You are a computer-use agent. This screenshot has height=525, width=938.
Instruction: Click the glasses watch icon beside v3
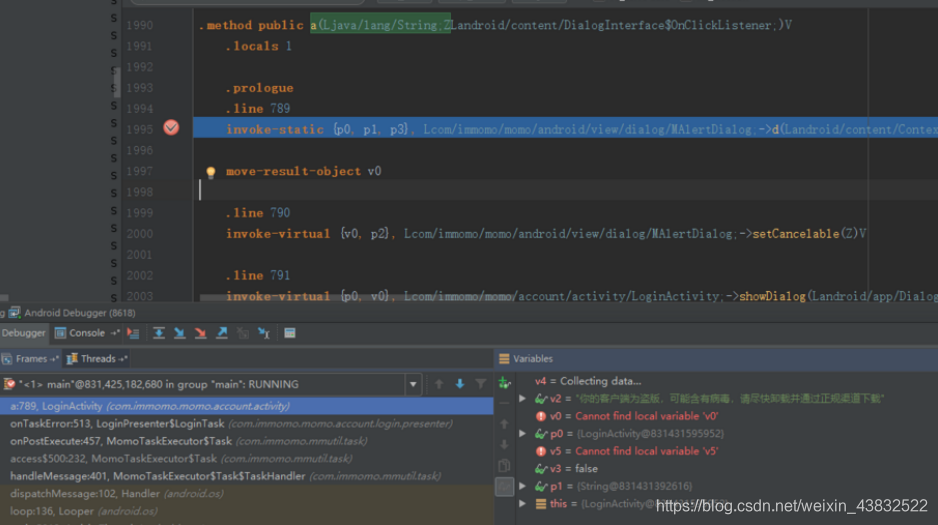(x=541, y=469)
